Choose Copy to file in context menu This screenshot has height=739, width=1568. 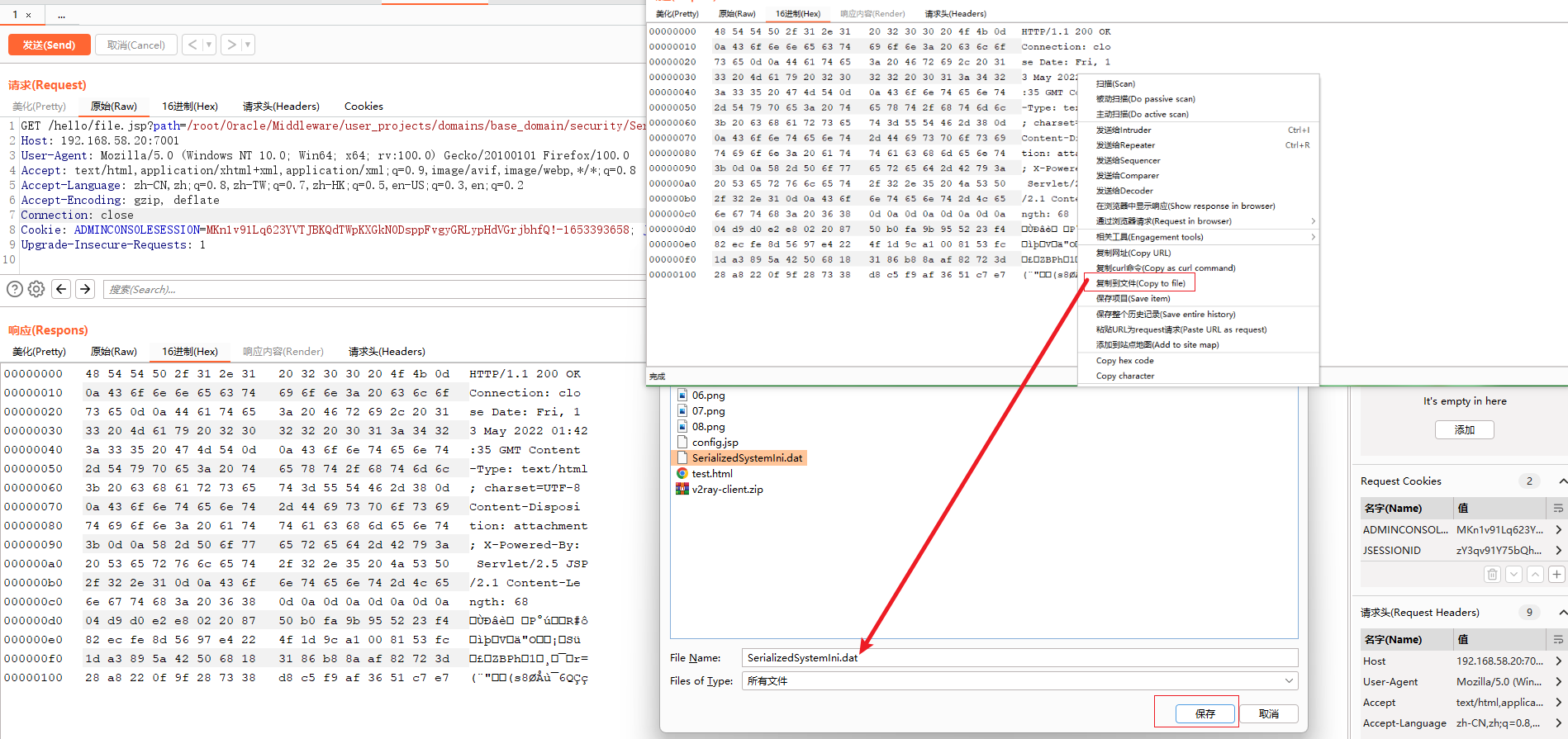[1140, 283]
